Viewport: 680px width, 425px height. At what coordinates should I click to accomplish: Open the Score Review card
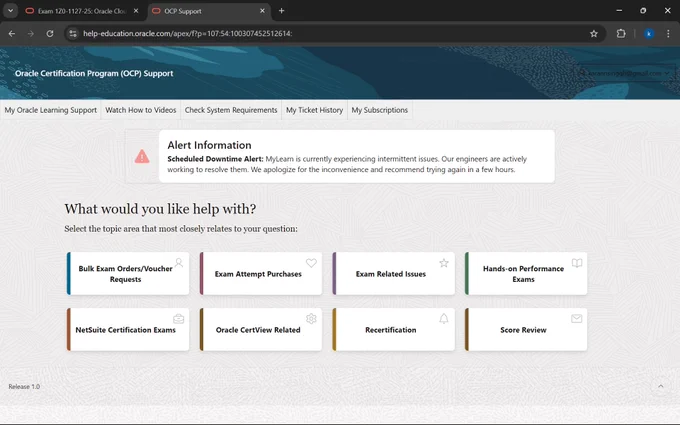click(526, 330)
